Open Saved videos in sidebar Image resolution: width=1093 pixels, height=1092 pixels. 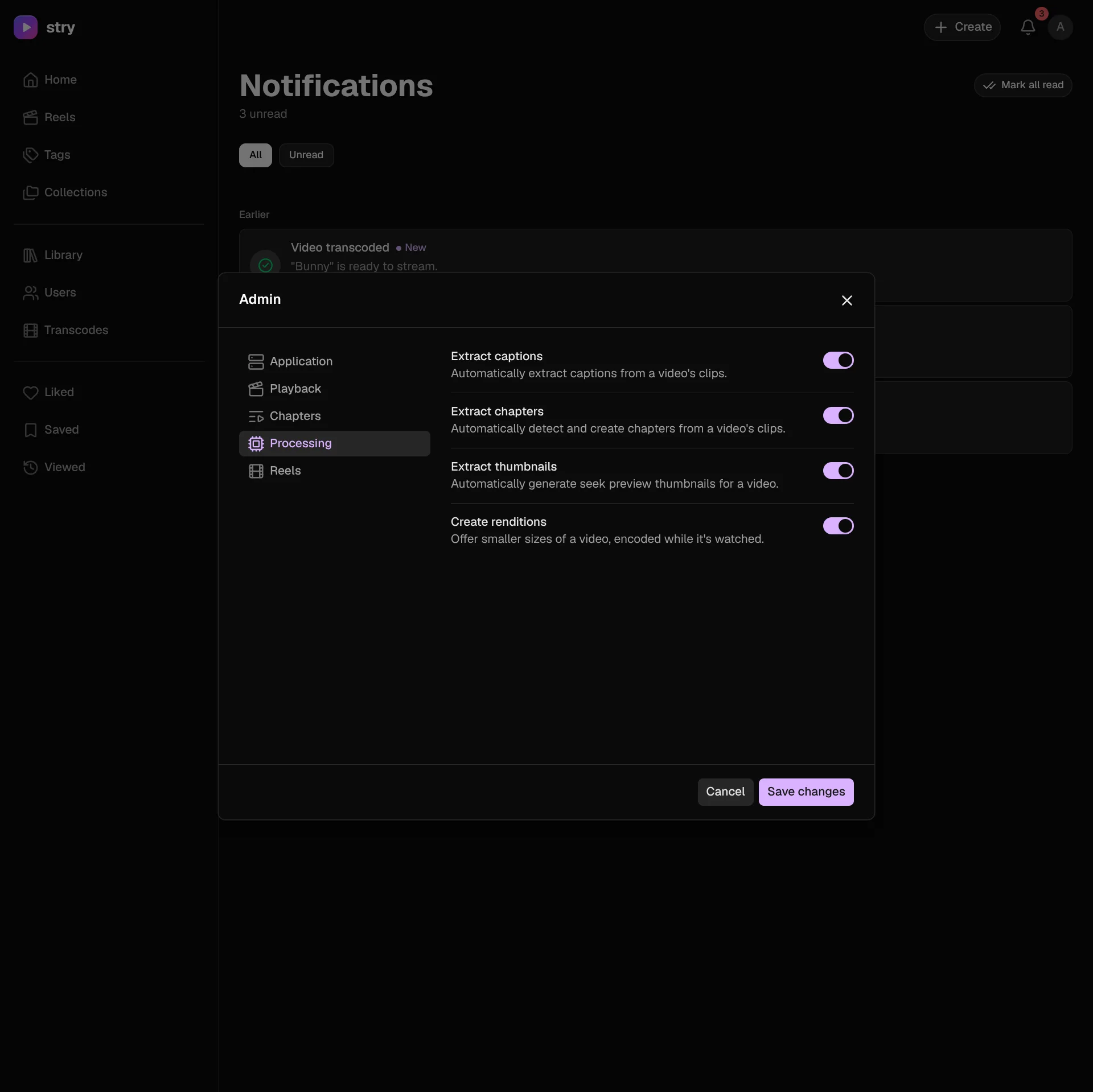[109, 430]
